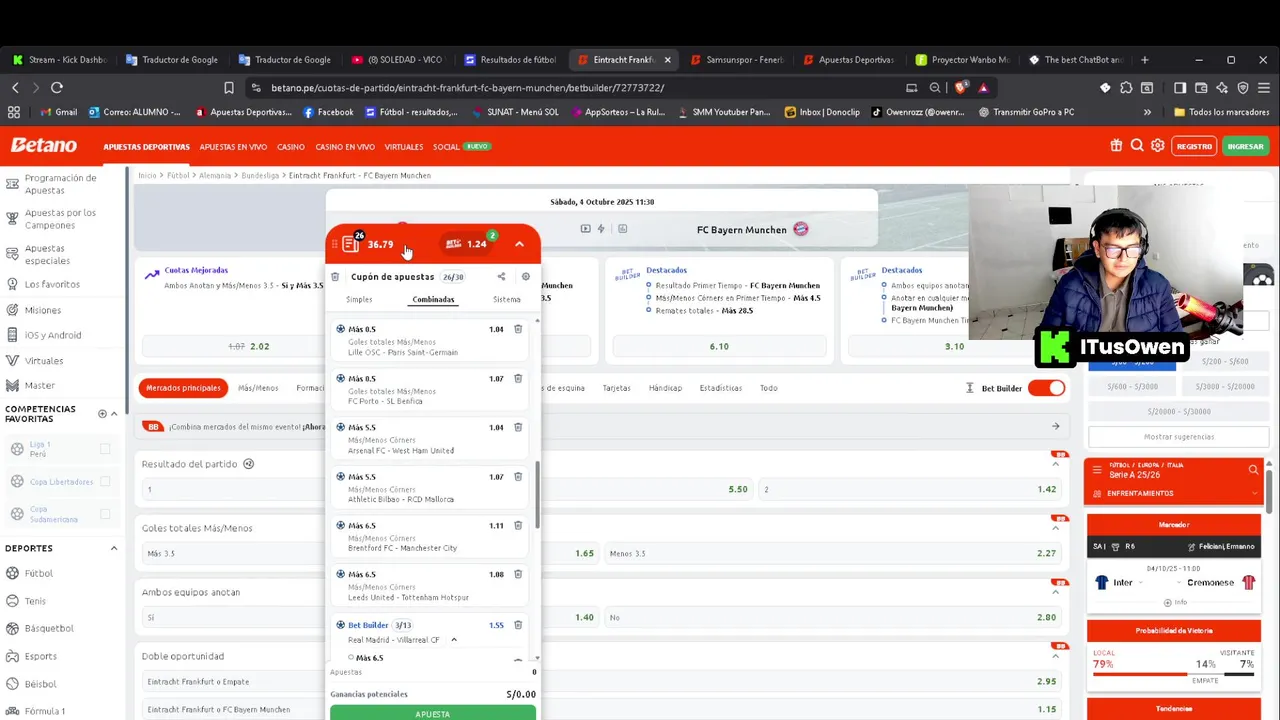Show more hidden bookmarks
Image resolution: width=1280 pixels, height=720 pixels.
click(x=1147, y=112)
